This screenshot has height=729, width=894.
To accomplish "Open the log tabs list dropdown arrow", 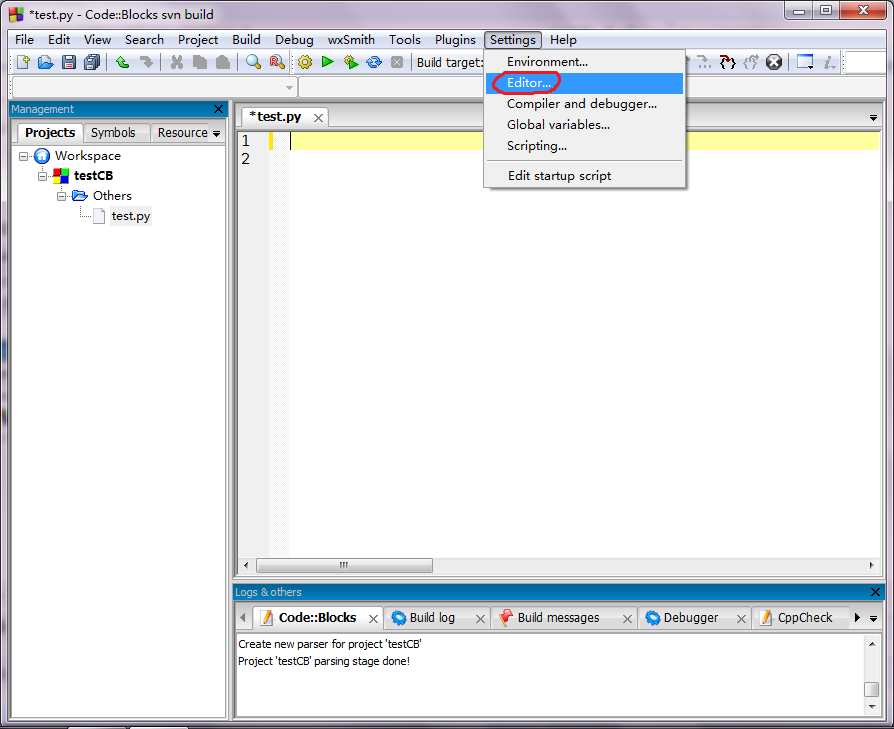I will (x=873, y=618).
